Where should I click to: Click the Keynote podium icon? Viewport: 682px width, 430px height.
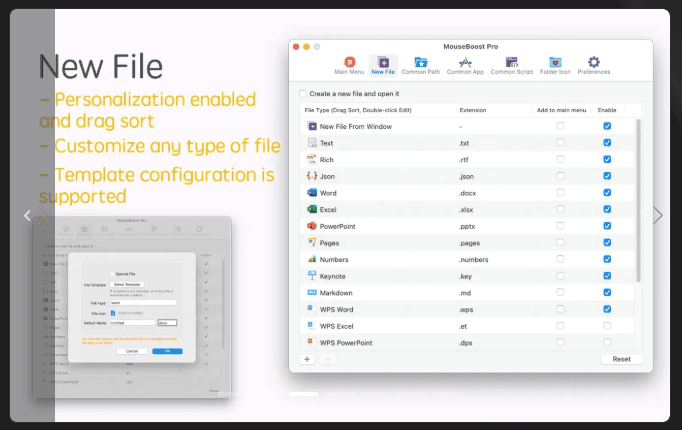coord(312,276)
